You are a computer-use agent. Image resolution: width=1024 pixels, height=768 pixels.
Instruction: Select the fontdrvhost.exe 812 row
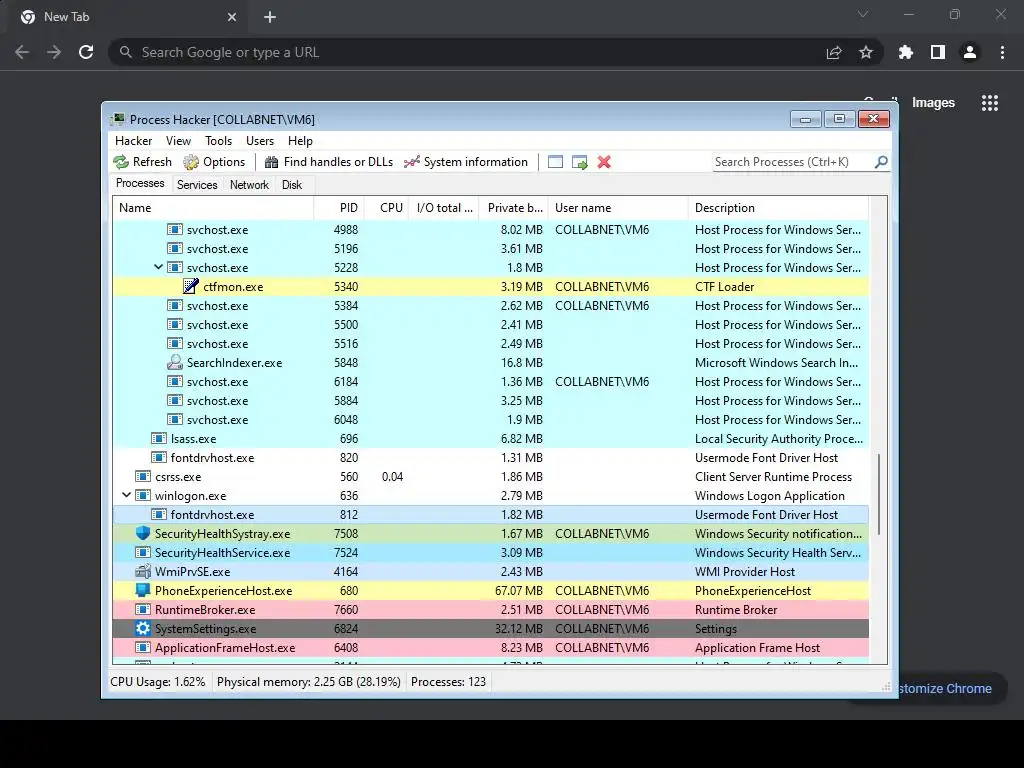(491, 514)
